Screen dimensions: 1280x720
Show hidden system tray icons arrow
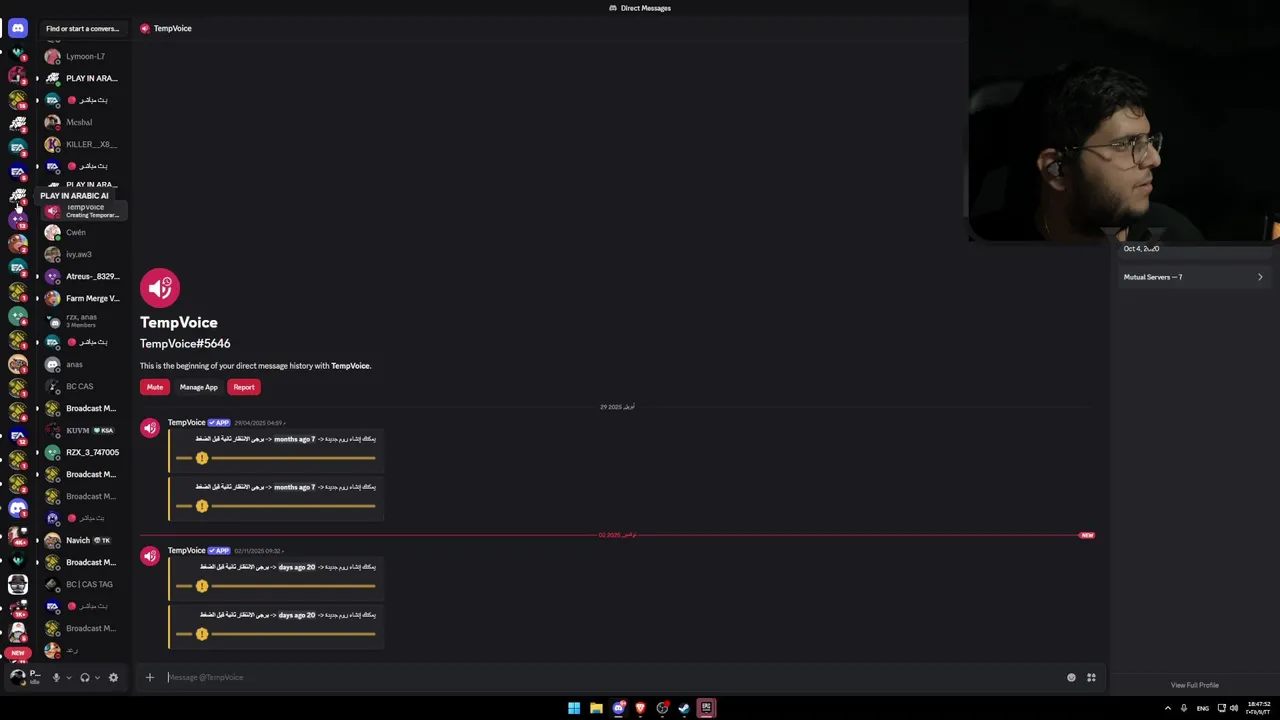click(1167, 708)
